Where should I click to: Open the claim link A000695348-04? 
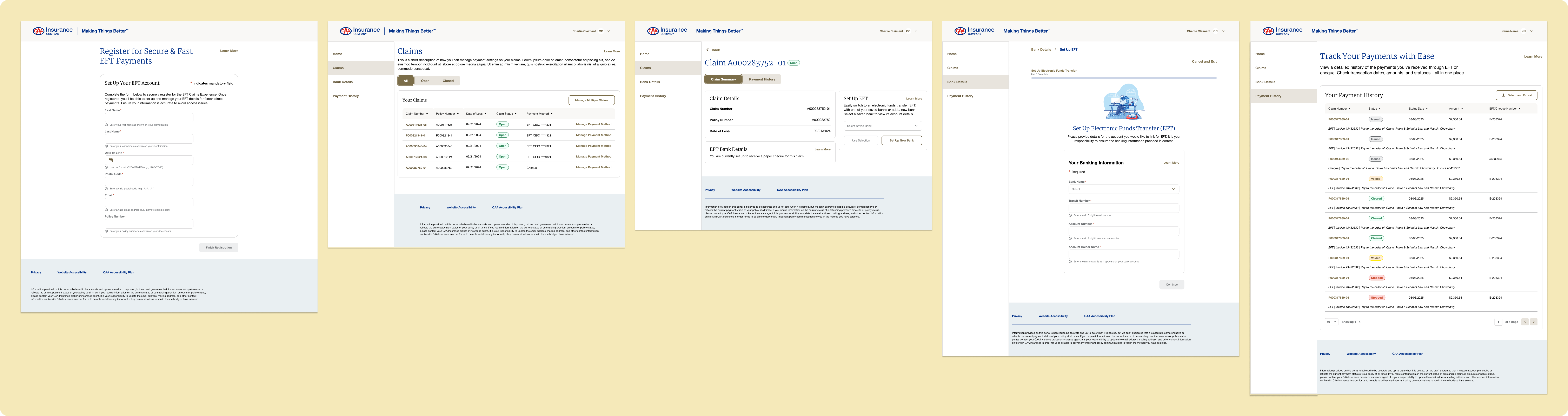pyautogui.click(x=416, y=146)
